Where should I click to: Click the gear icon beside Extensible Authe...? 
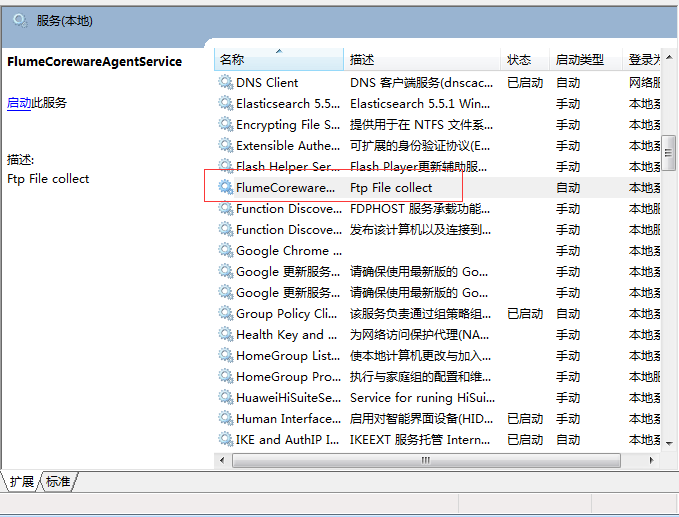tap(226, 145)
